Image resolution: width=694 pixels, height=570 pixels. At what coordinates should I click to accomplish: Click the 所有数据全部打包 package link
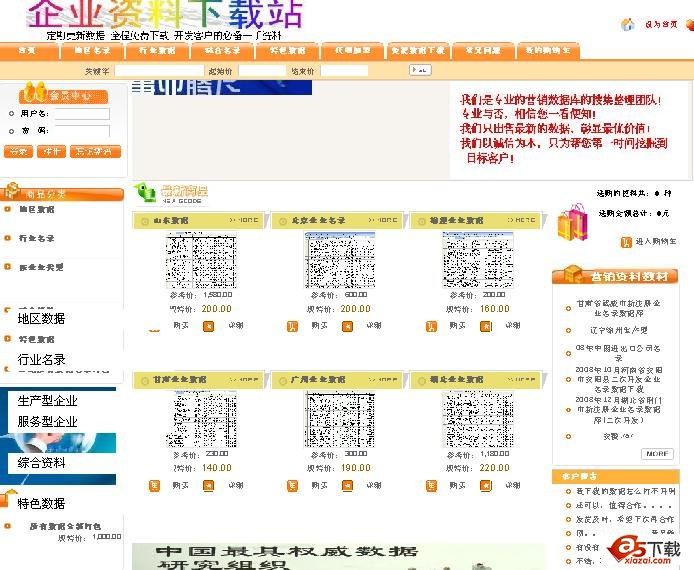[x=65, y=527]
